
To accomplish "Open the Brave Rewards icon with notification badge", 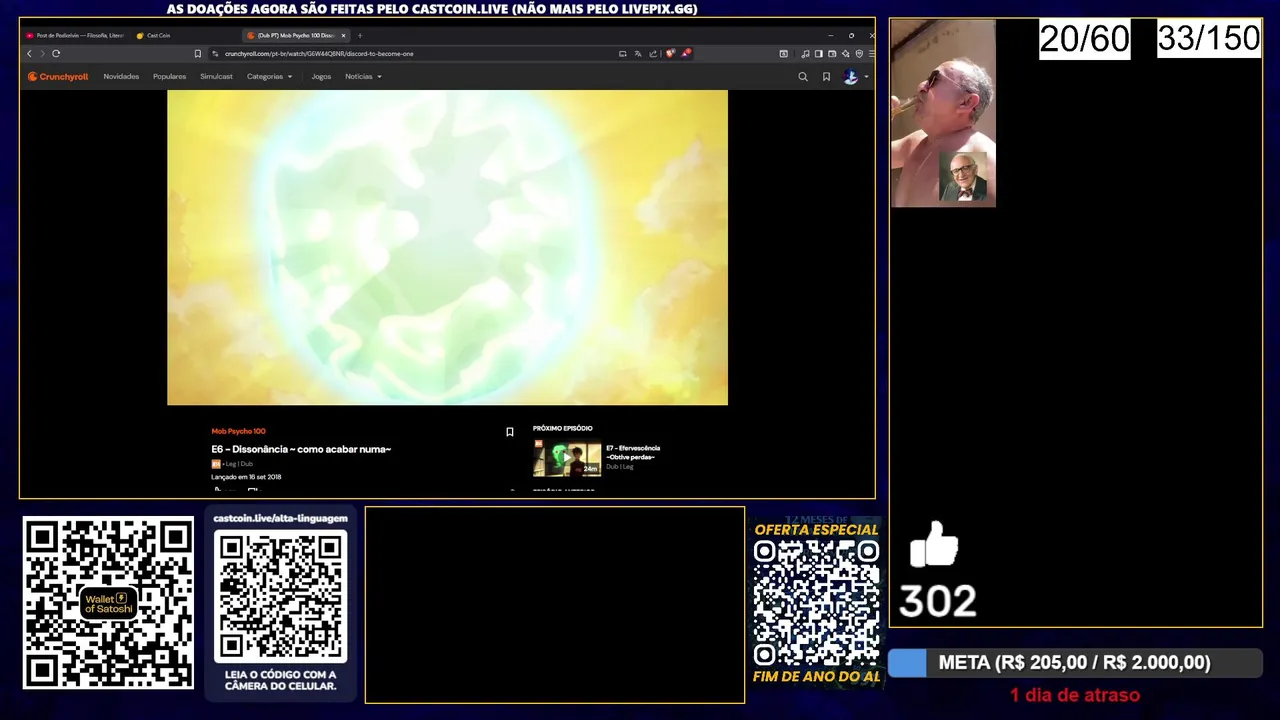I will [686, 53].
